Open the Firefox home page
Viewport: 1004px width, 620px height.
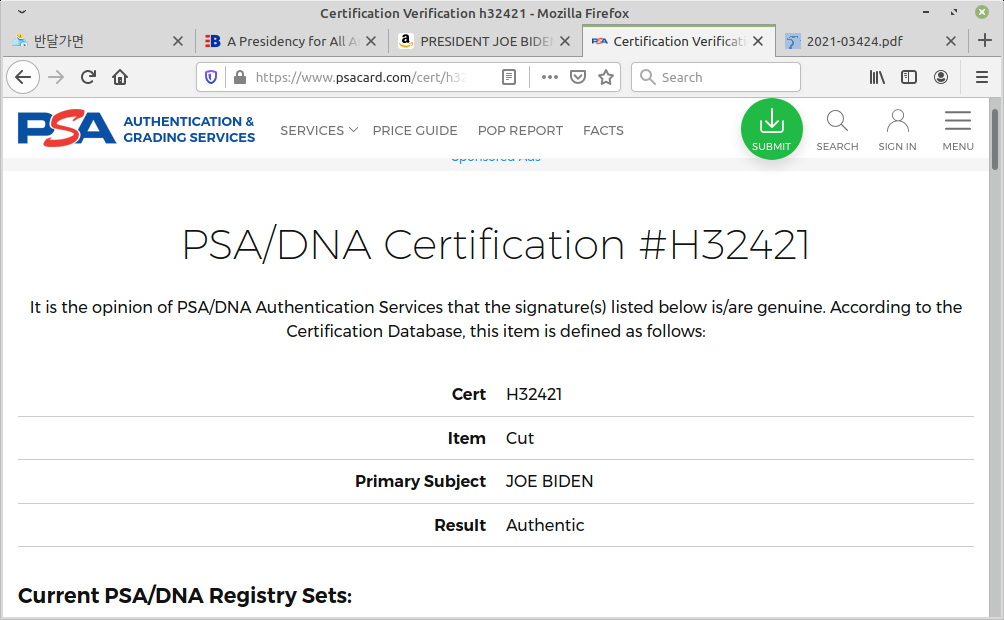pyautogui.click(x=120, y=78)
